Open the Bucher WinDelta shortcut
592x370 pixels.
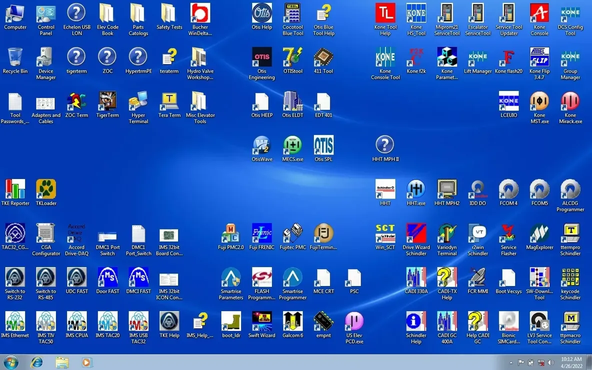click(x=200, y=20)
